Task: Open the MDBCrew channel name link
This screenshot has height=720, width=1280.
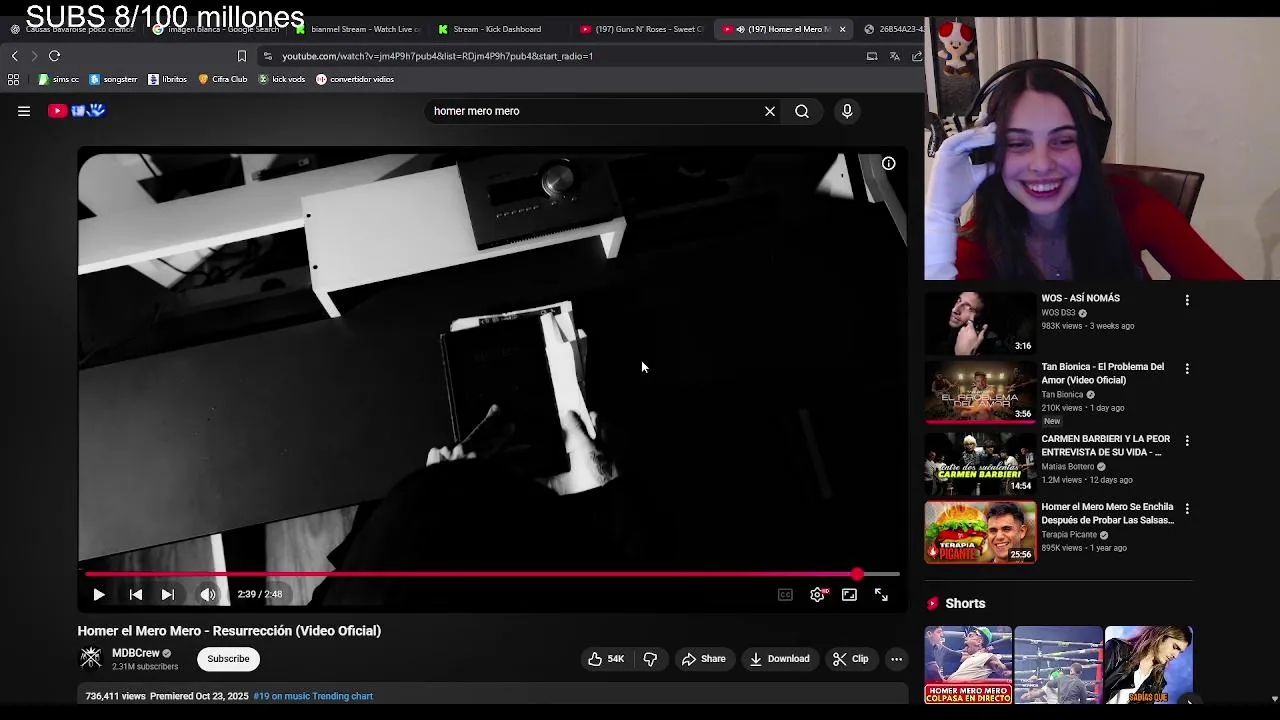Action: [x=136, y=653]
